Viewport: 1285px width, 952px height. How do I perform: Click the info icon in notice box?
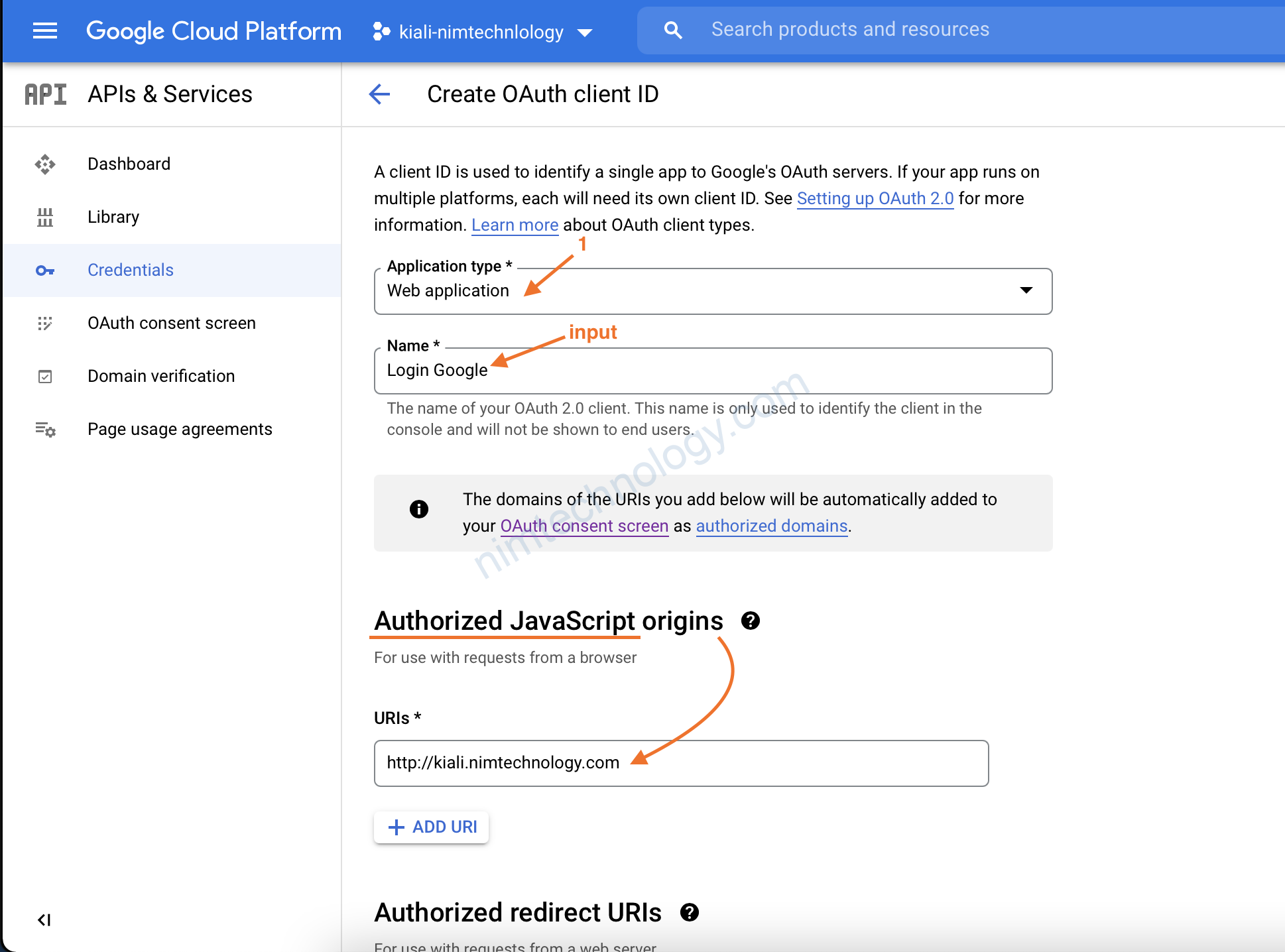tap(419, 509)
